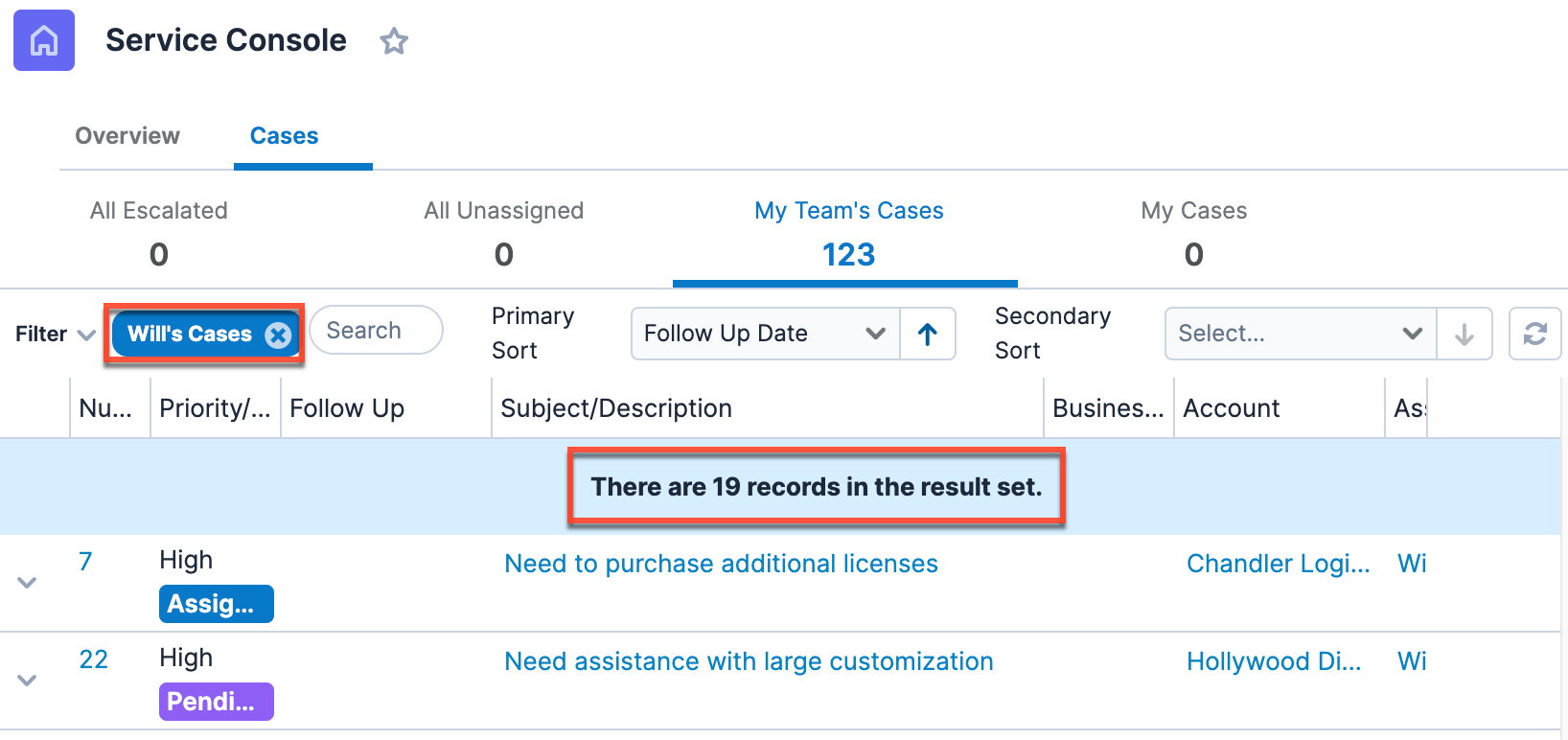Toggle primary sort direction arrow
Image resolution: width=1568 pixels, height=740 pixels.
point(928,334)
